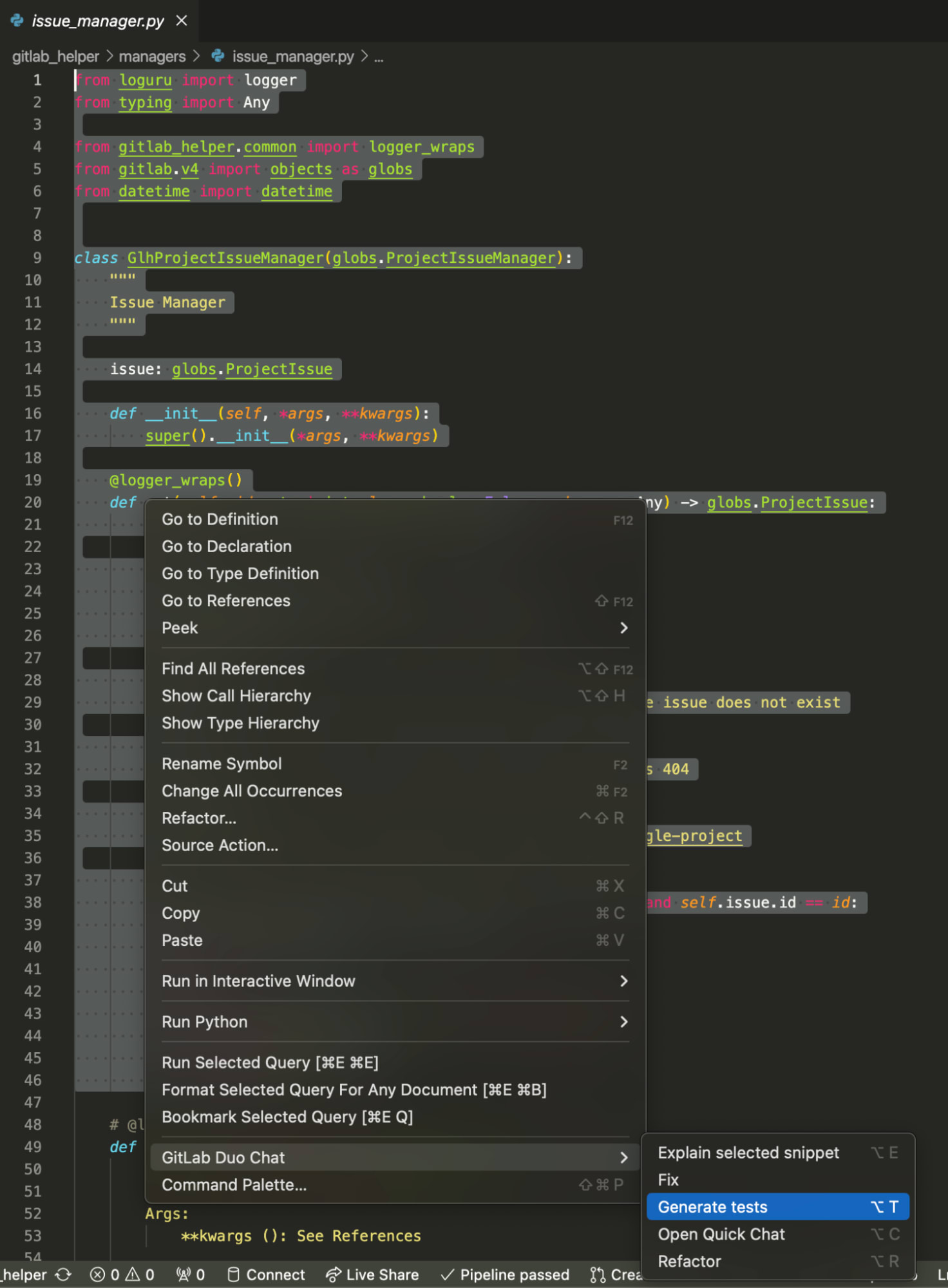Click the Python file icon in breadcrumb
The image size is (948, 1288).
218,56
